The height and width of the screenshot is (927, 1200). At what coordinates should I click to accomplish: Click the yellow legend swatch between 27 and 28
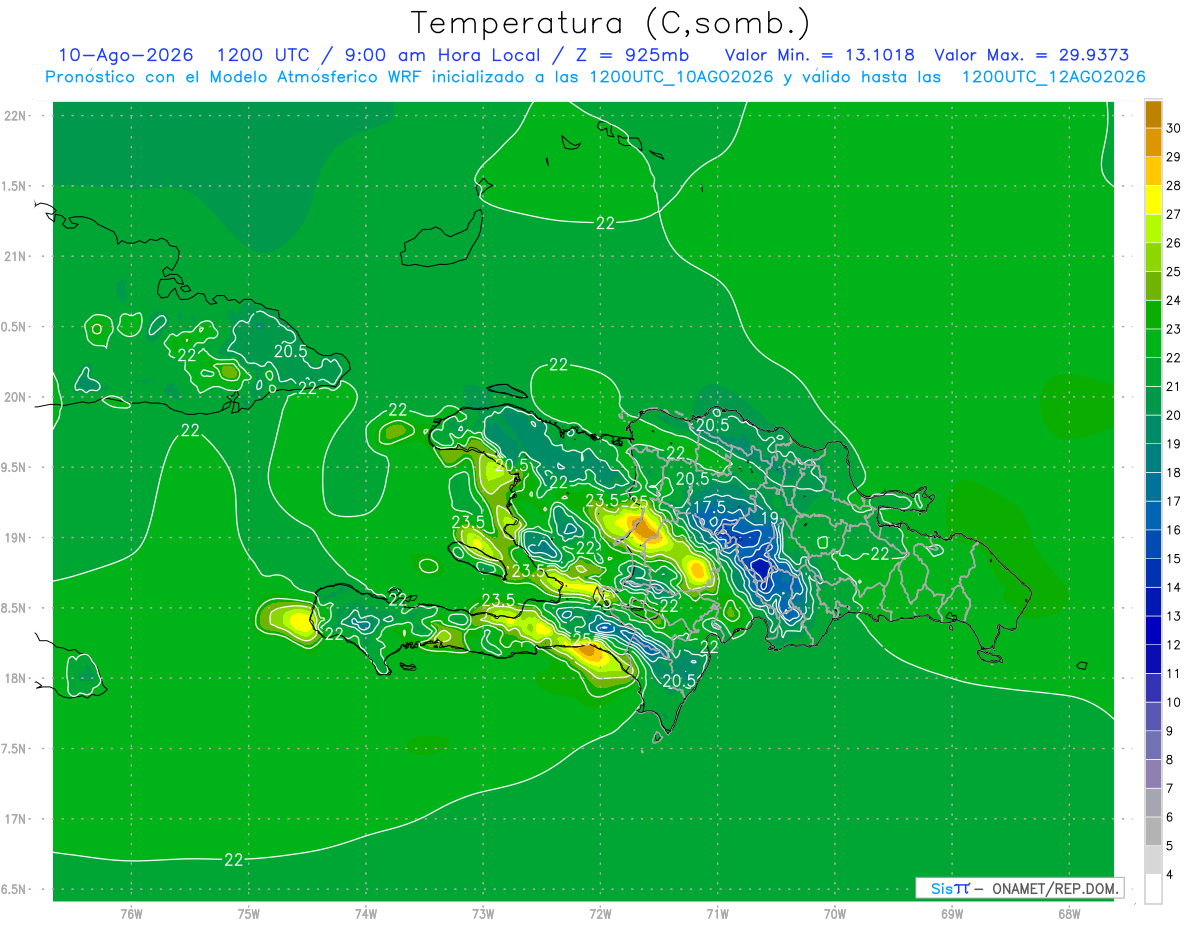point(1153,200)
